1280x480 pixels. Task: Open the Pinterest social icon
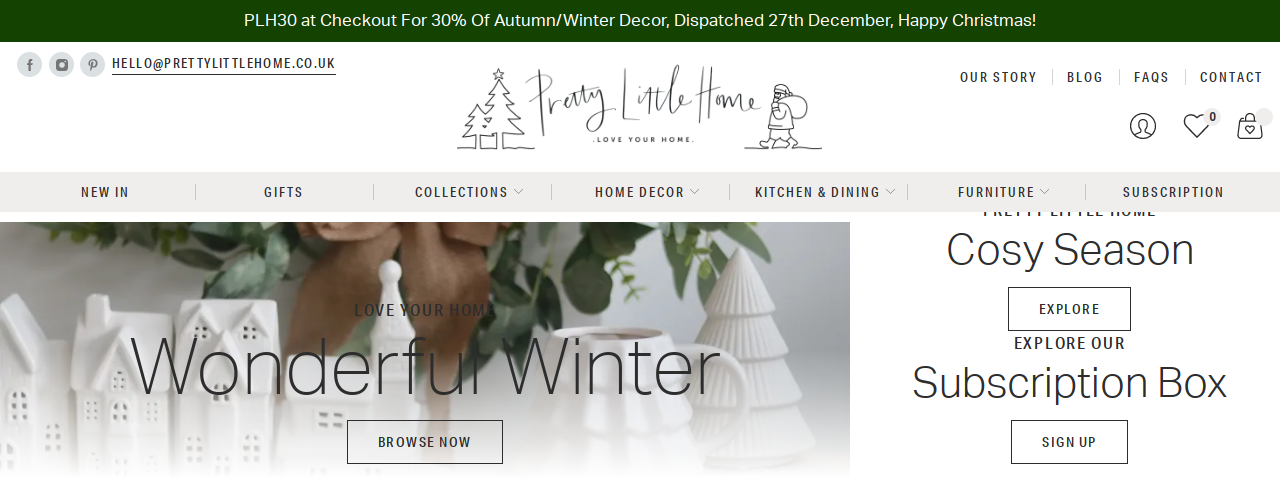coord(92,65)
